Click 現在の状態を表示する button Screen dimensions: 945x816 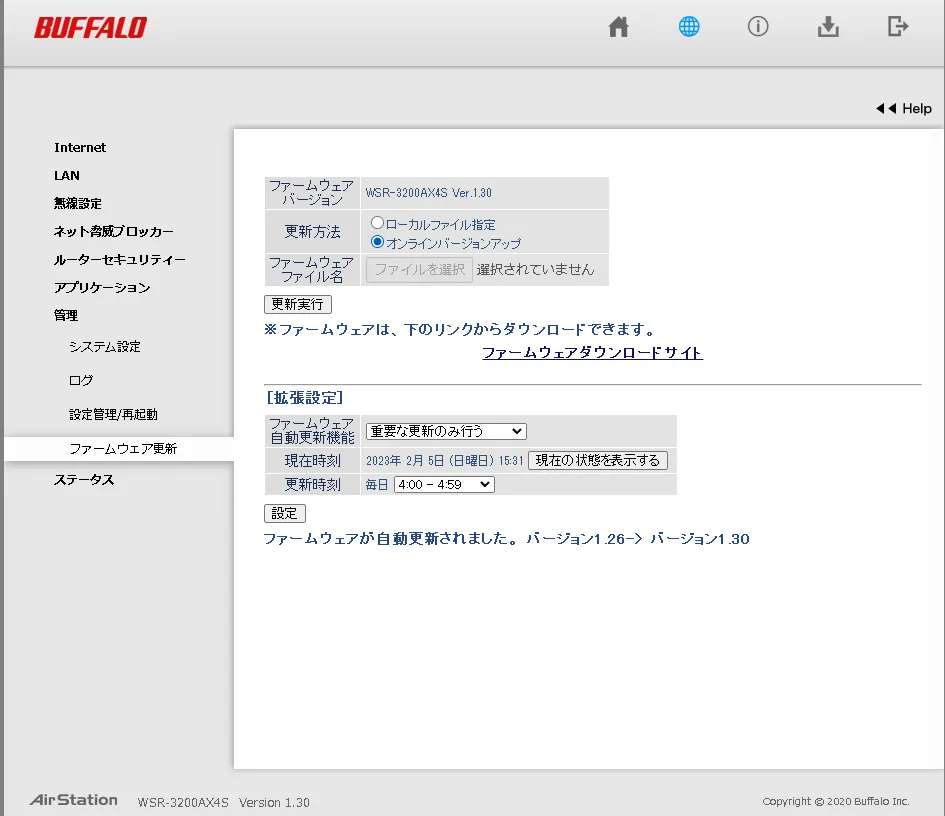pyautogui.click(x=598, y=460)
